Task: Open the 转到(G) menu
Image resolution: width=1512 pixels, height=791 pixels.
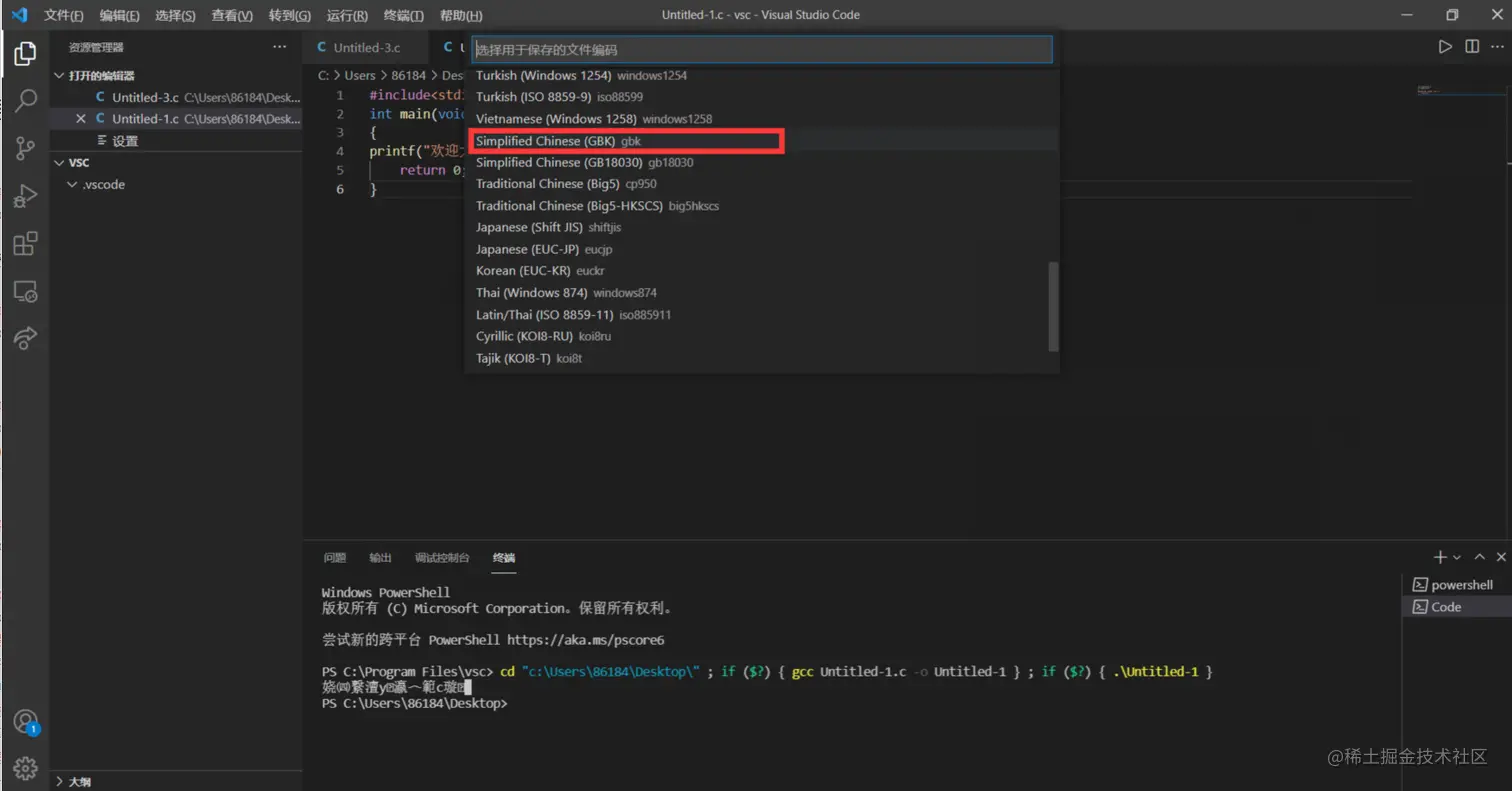Action: click(x=289, y=16)
